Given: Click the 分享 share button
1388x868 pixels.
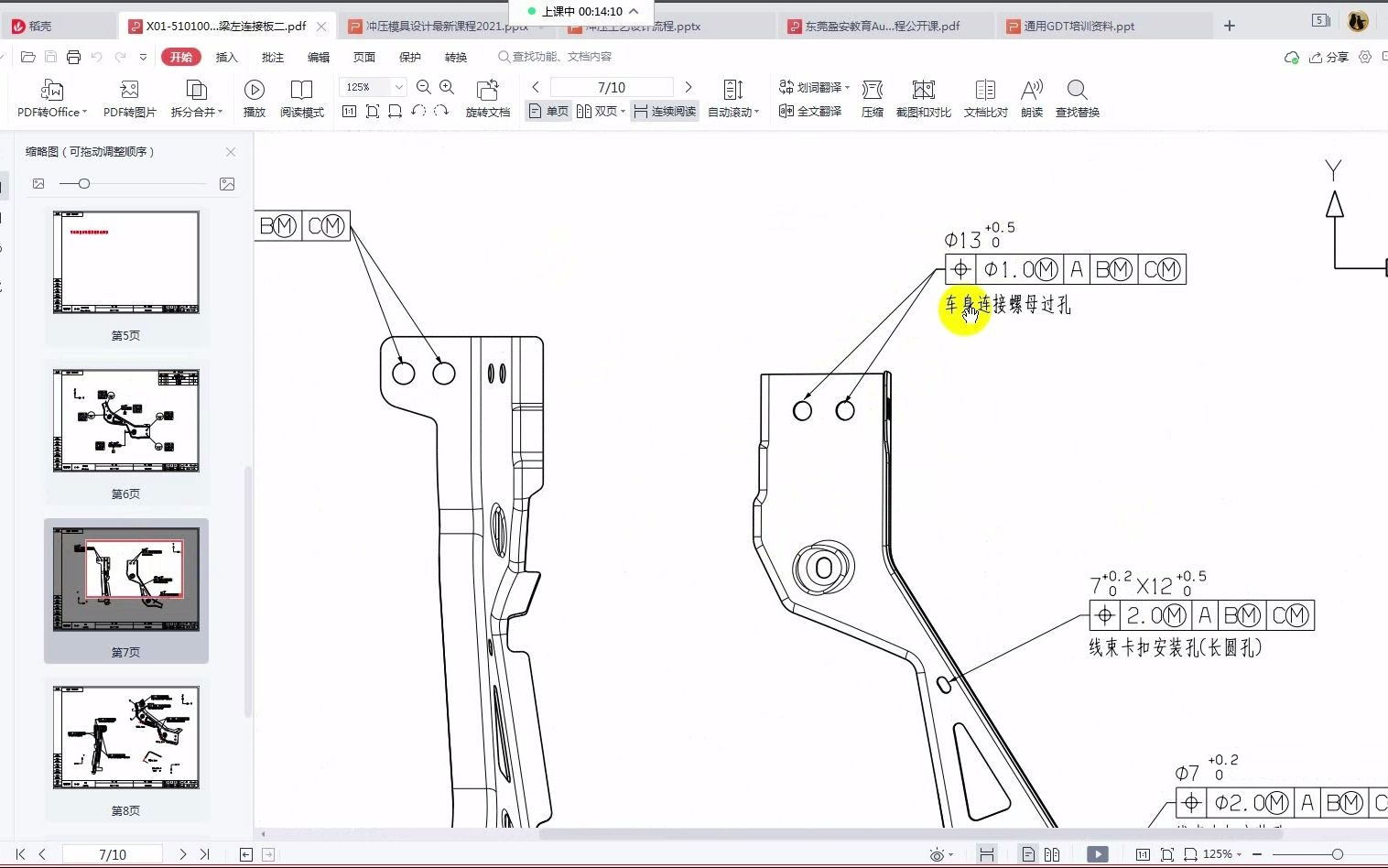Looking at the screenshot, I should coord(1329,57).
